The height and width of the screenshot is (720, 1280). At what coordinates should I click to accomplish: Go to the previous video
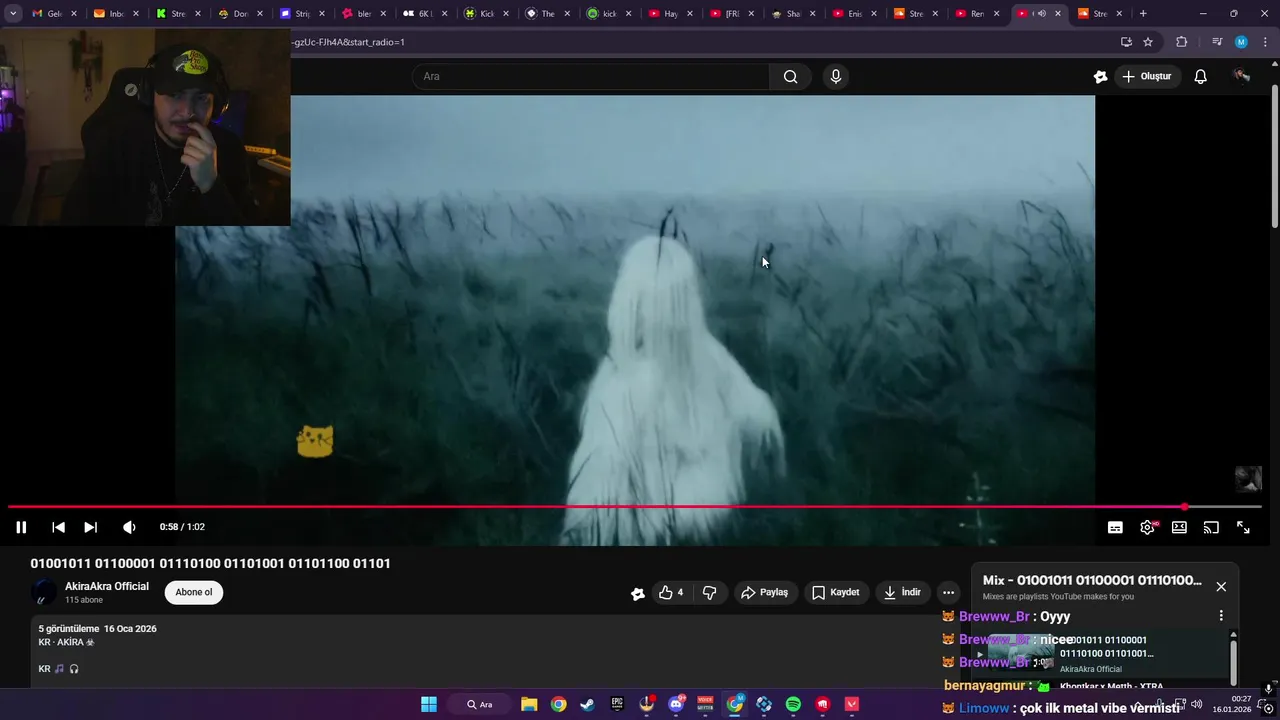coord(58,527)
